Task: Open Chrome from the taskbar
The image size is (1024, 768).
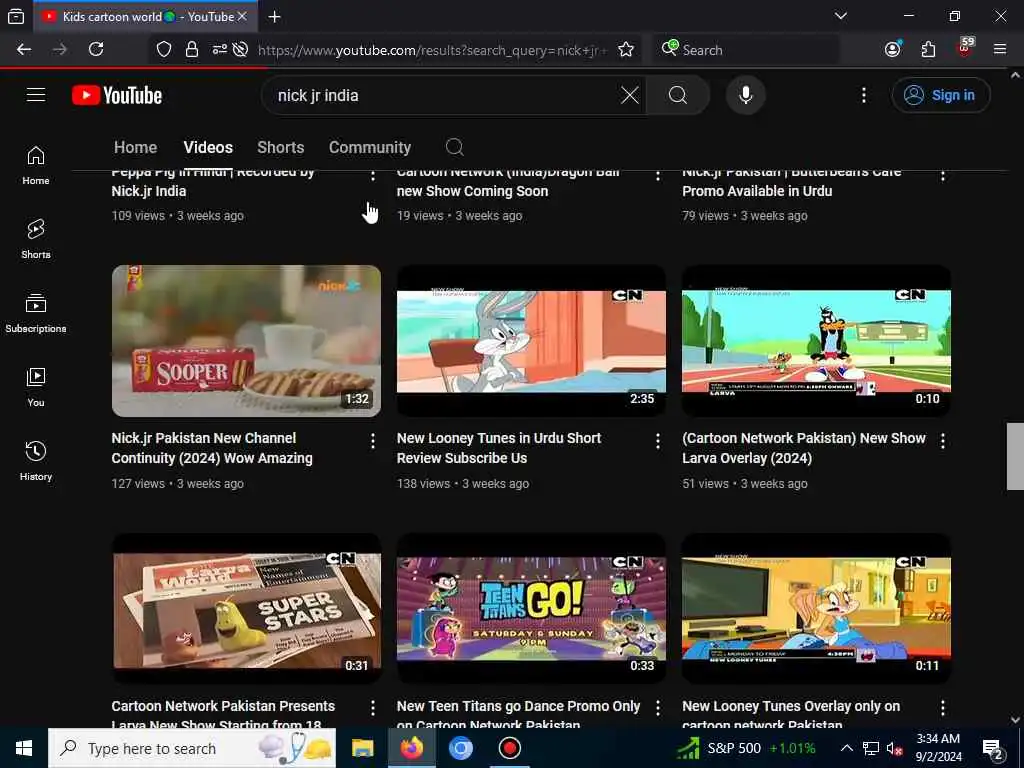Action: coord(460,748)
